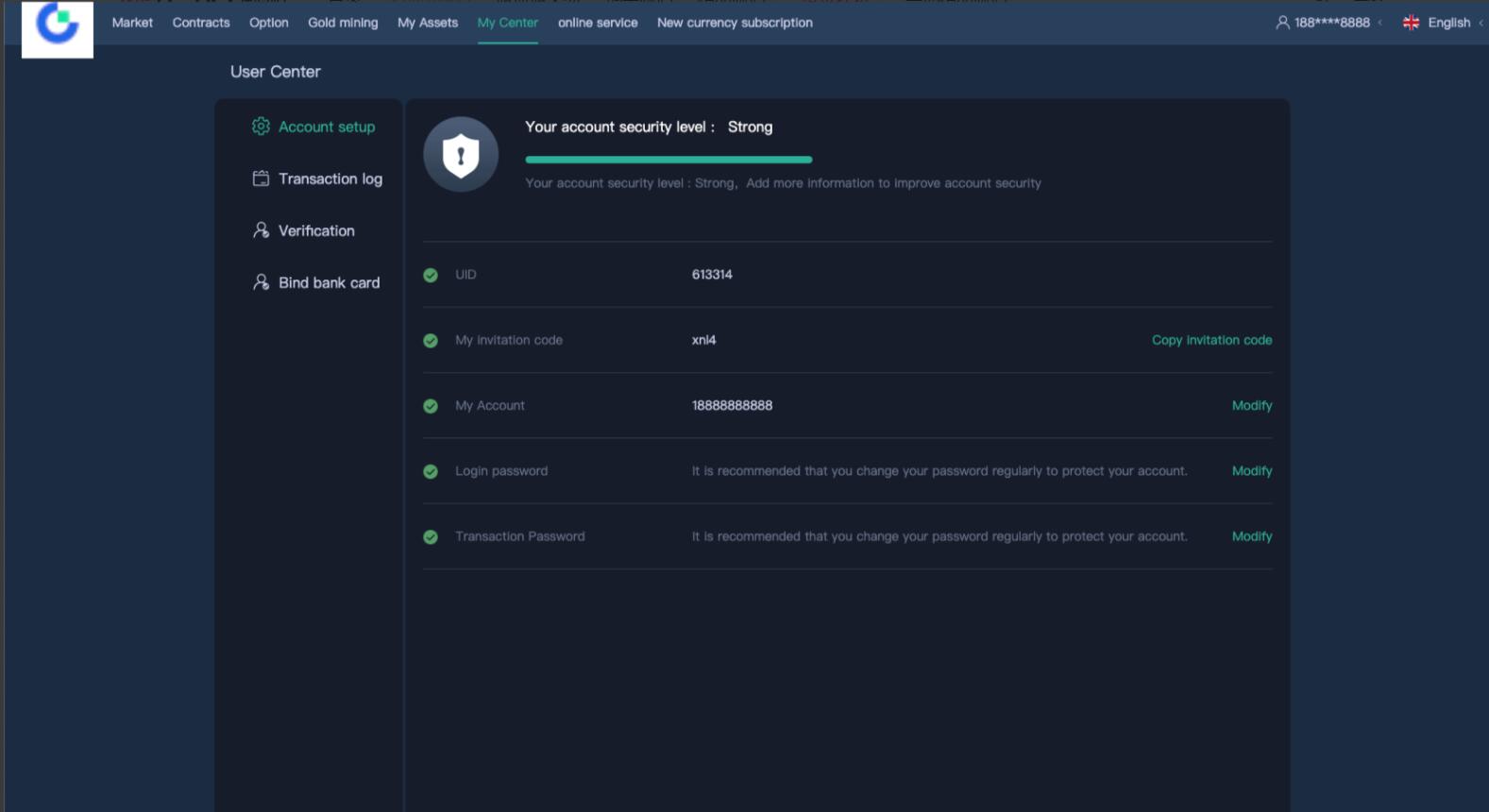This screenshot has height=812, width=1489.
Task: Click the Bind bank card person icon
Action: click(x=261, y=282)
